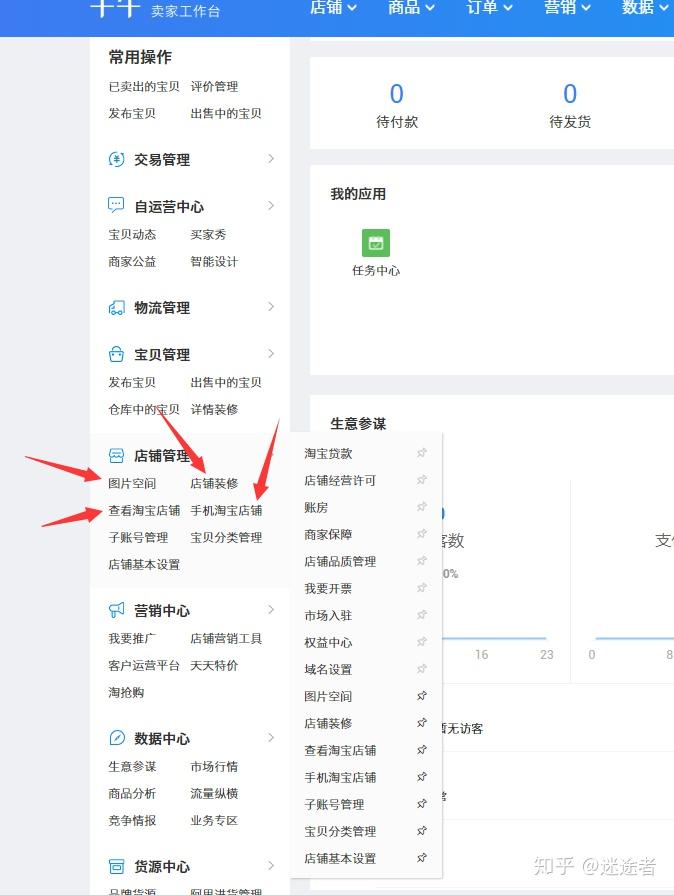Click the 交易管理 yen icon
Image resolution: width=674 pixels, height=895 pixels.
pos(116,159)
